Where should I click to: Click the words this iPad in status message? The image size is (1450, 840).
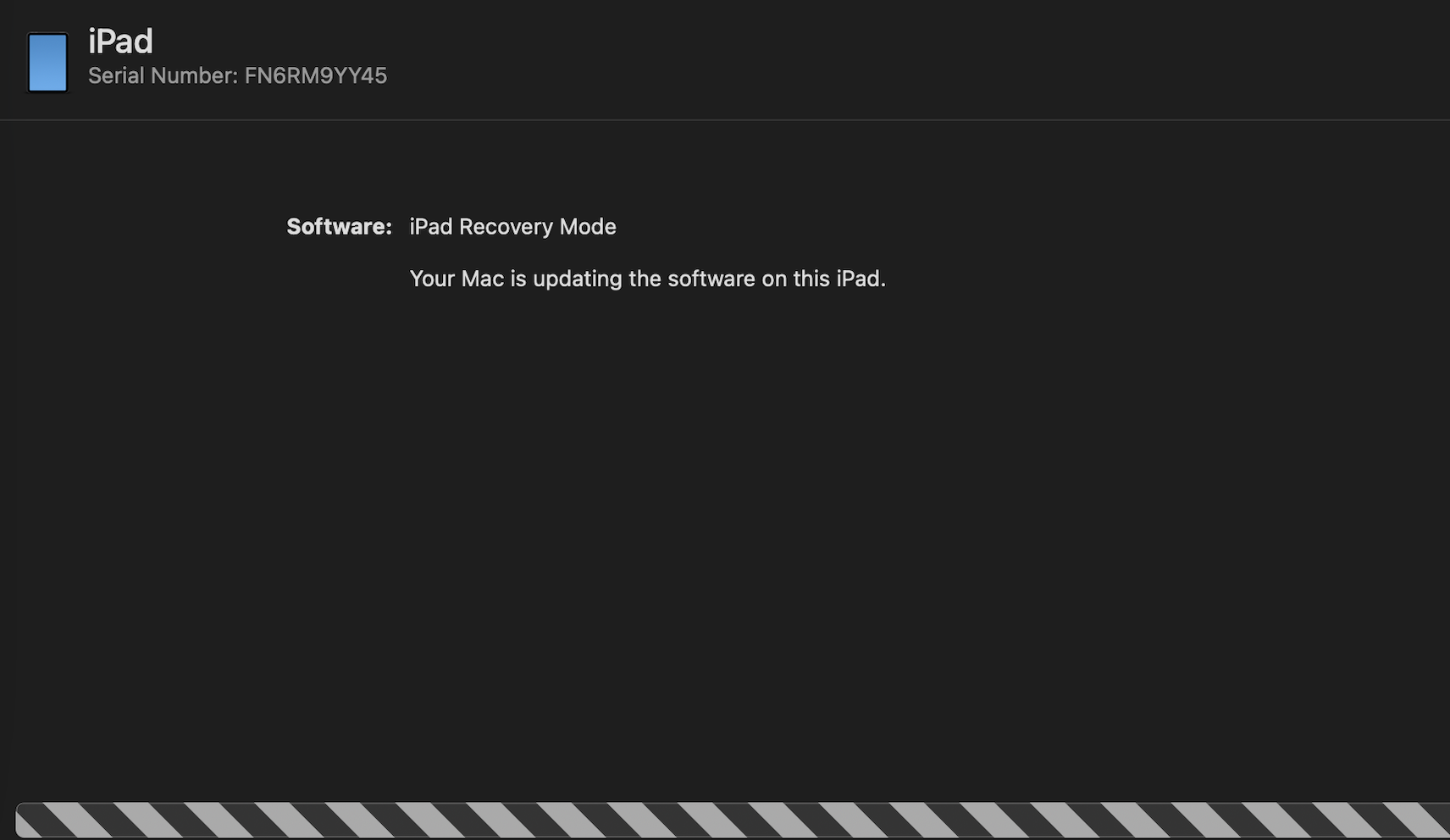838,279
